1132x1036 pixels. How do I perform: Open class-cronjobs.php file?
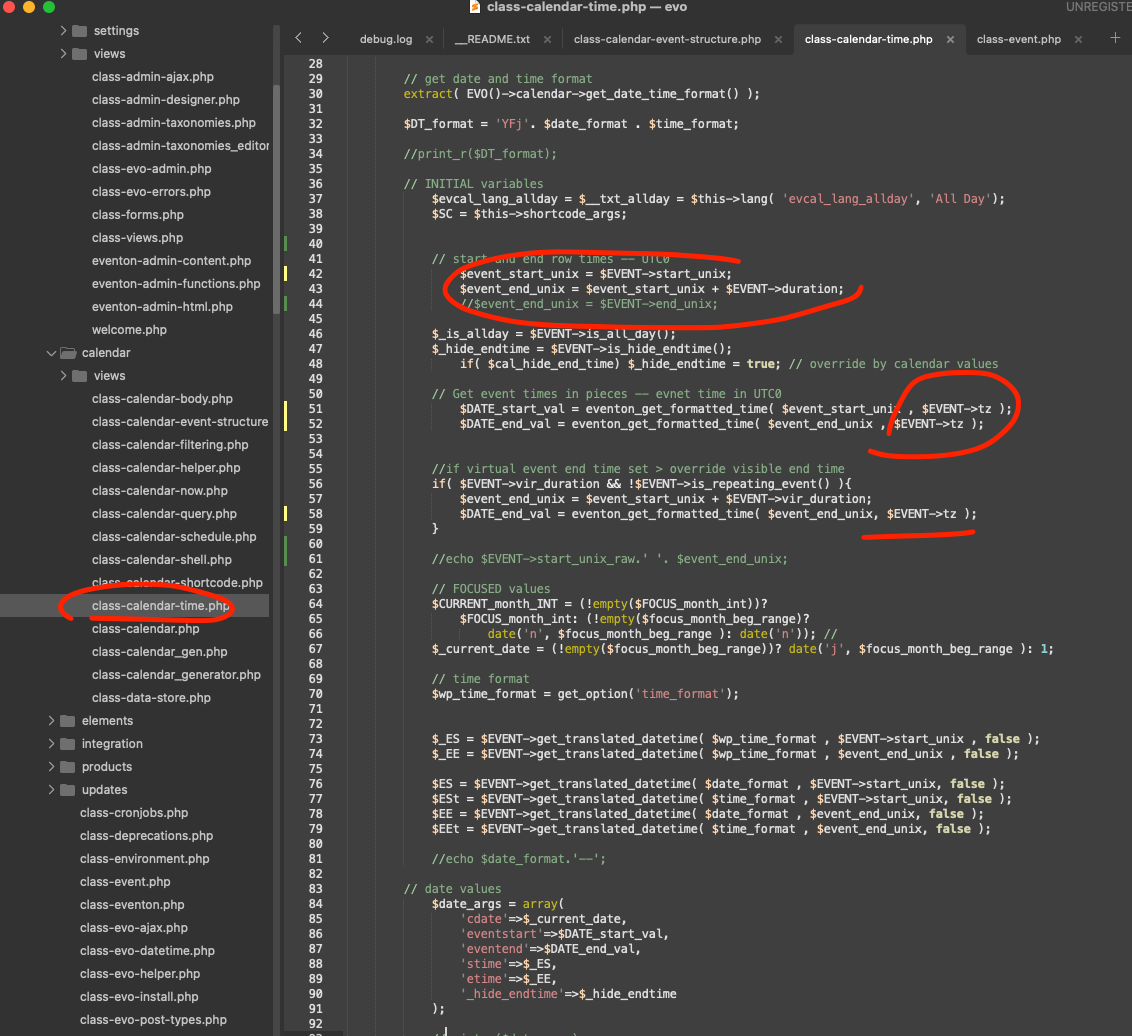tap(134, 813)
